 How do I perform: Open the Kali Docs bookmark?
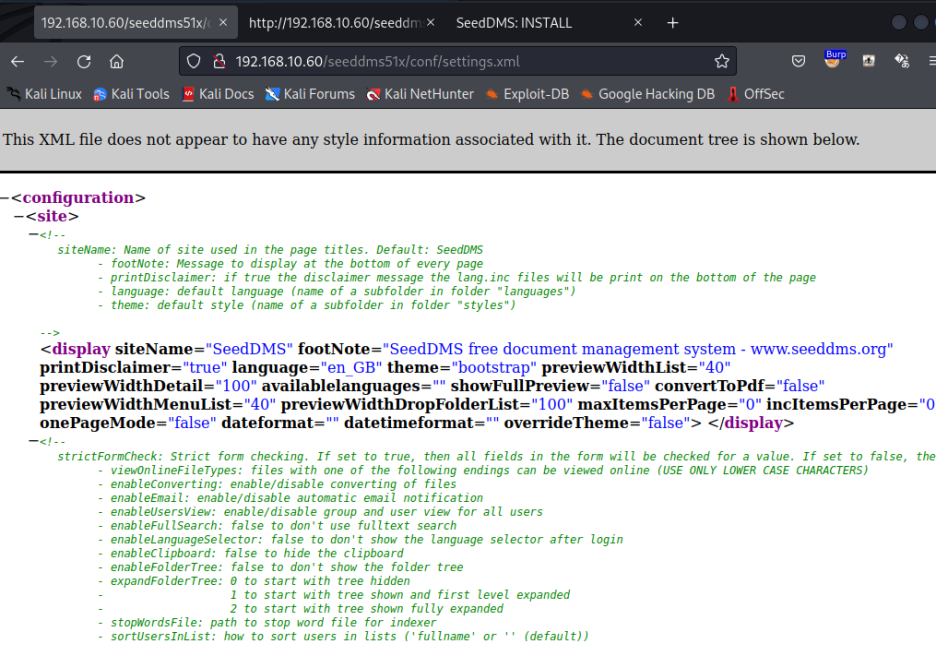[x=218, y=94]
